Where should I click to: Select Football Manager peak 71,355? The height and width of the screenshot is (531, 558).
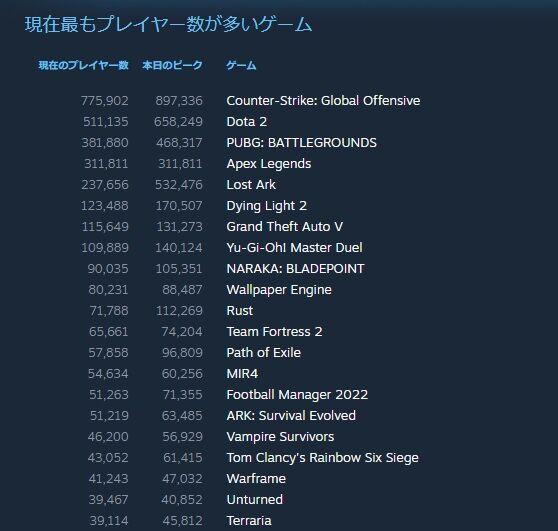pyautogui.click(x=183, y=395)
